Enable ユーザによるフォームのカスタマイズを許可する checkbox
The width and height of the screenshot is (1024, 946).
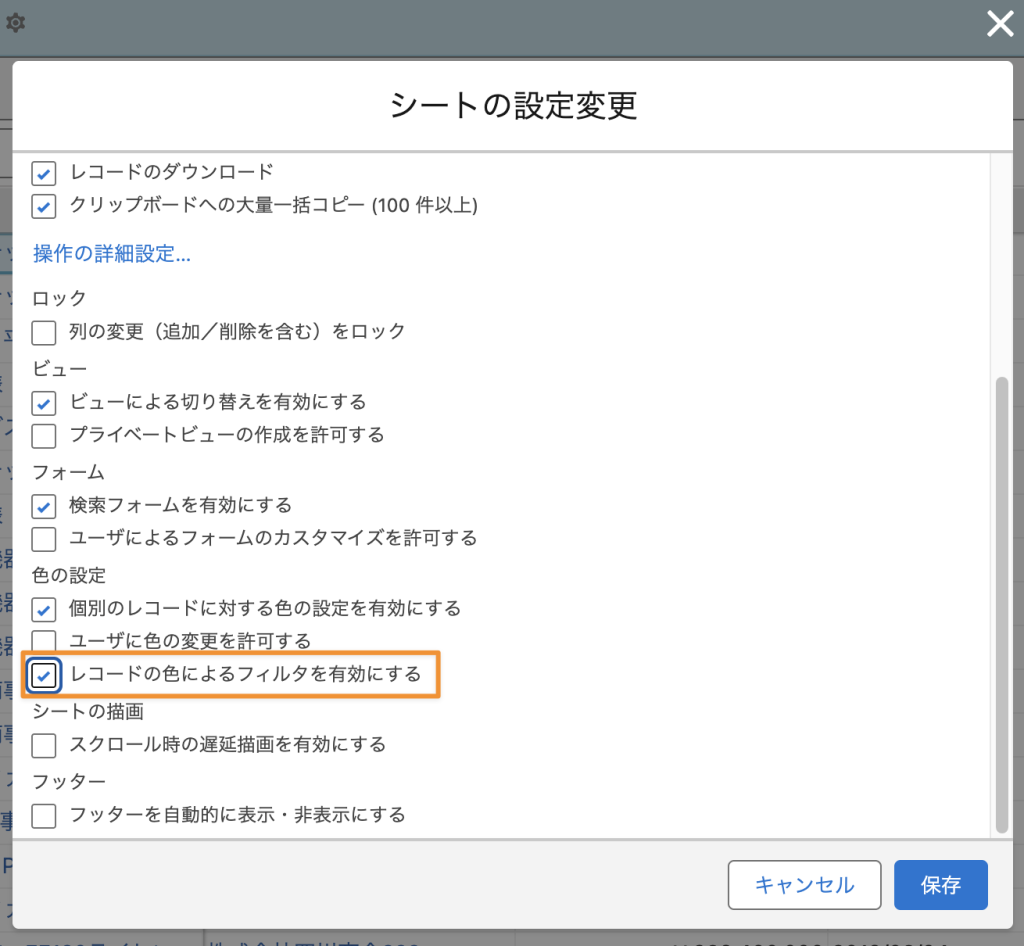[x=44, y=539]
